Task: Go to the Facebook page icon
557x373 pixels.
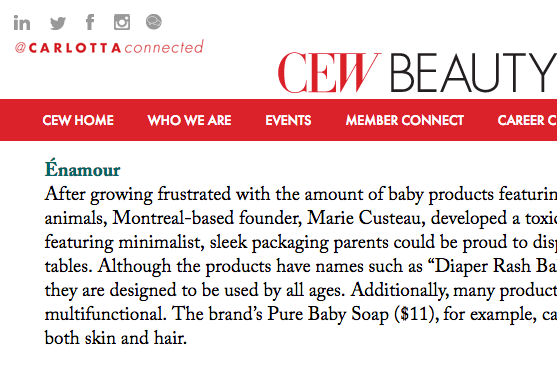Action: (90, 22)
